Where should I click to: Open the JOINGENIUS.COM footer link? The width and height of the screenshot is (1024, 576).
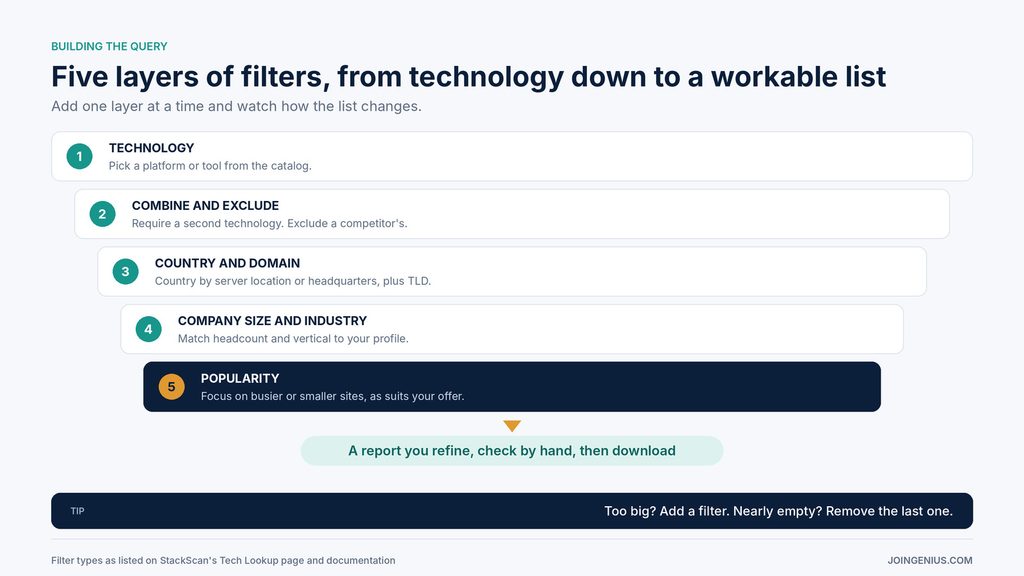(x=930, y=560)
